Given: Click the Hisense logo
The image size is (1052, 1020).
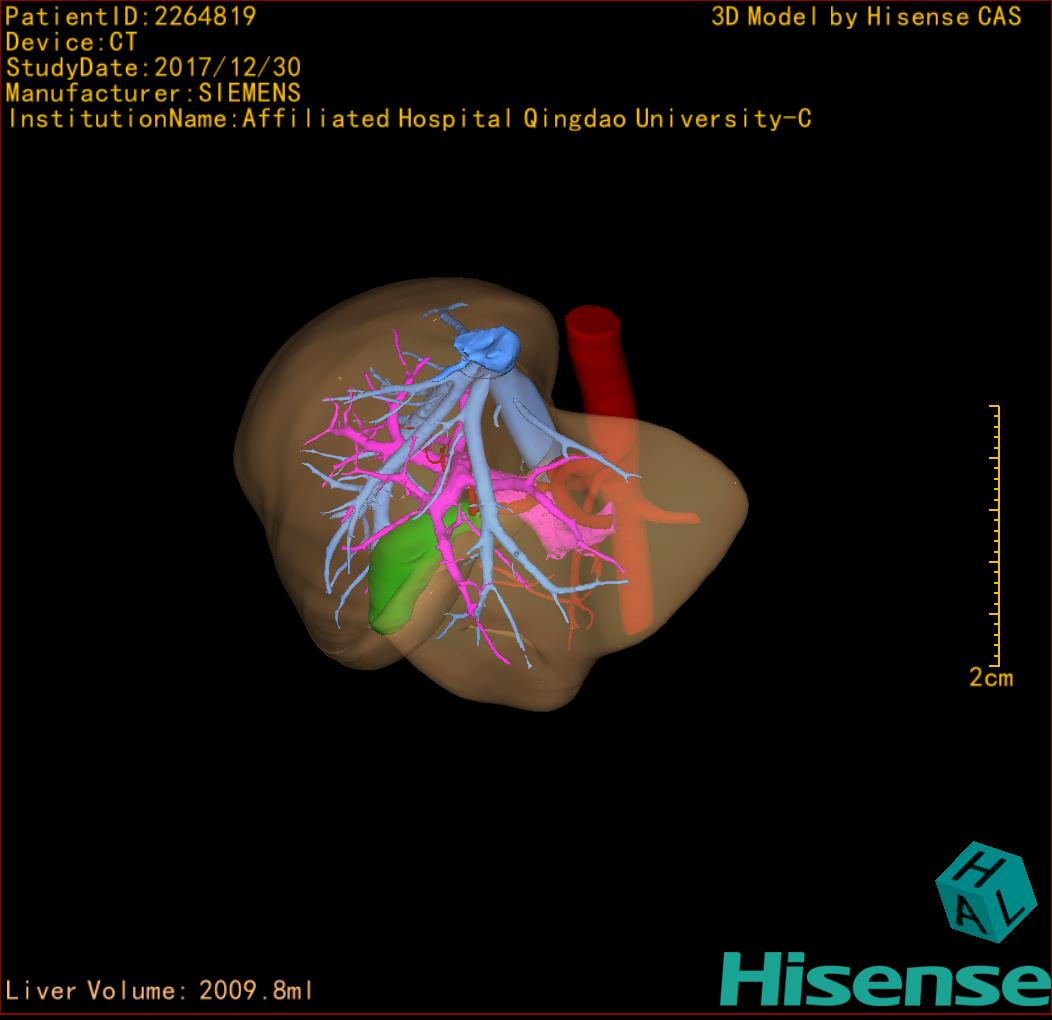Looking at the screenshot, I should 886,979.
